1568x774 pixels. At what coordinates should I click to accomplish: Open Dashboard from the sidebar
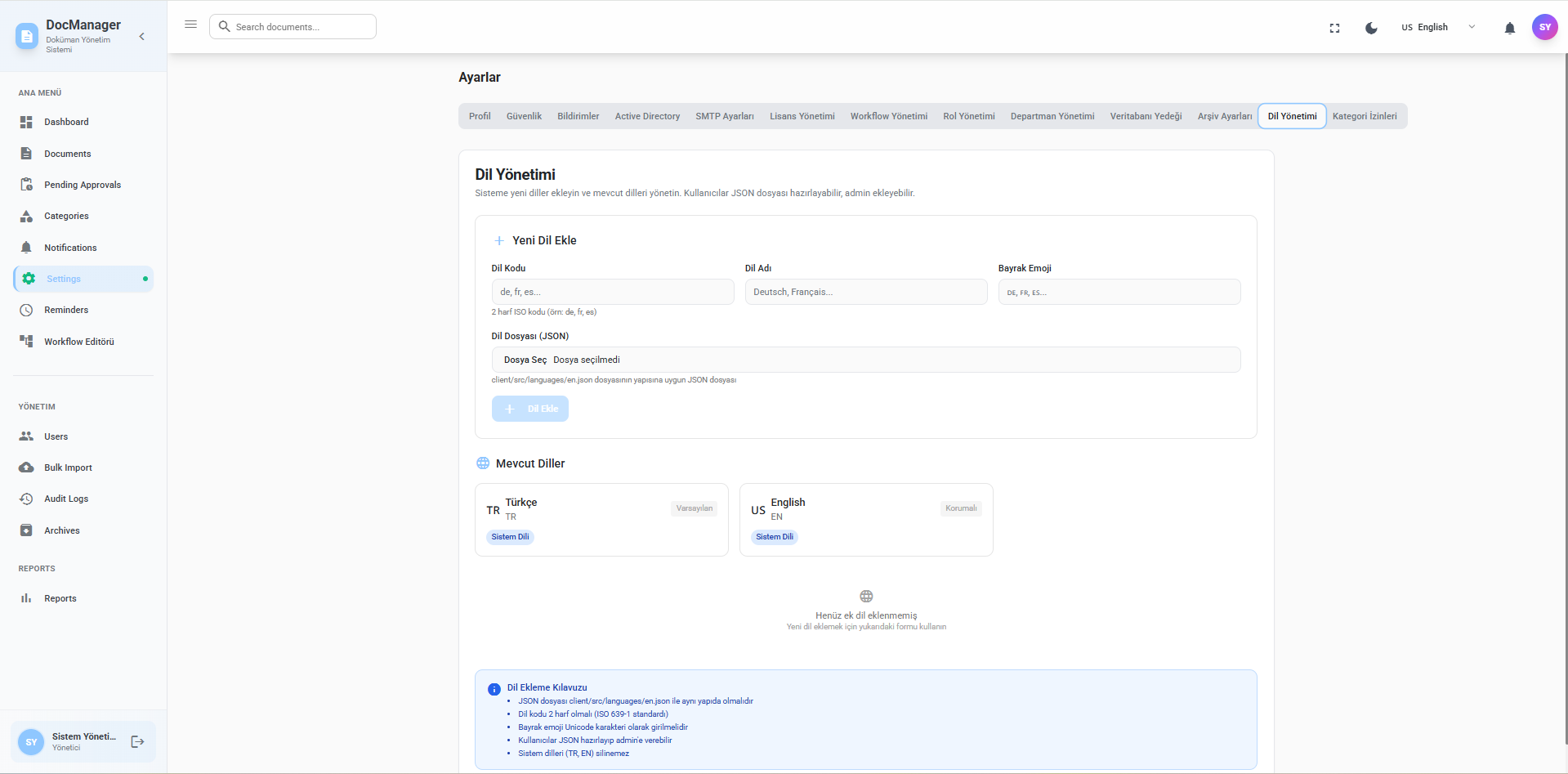tap(66, 122)
